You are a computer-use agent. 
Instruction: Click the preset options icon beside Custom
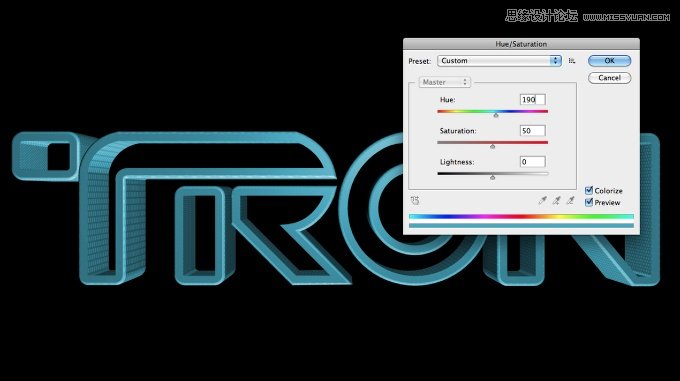tap(572, 61)
